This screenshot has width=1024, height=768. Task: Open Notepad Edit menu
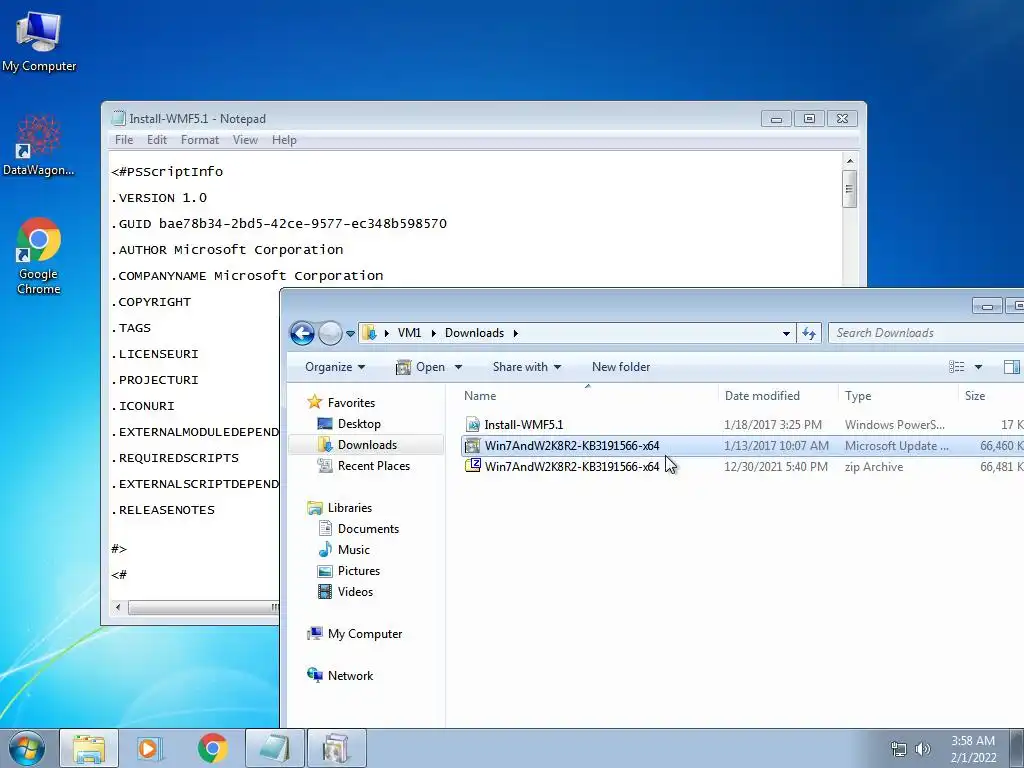[157, 140]
